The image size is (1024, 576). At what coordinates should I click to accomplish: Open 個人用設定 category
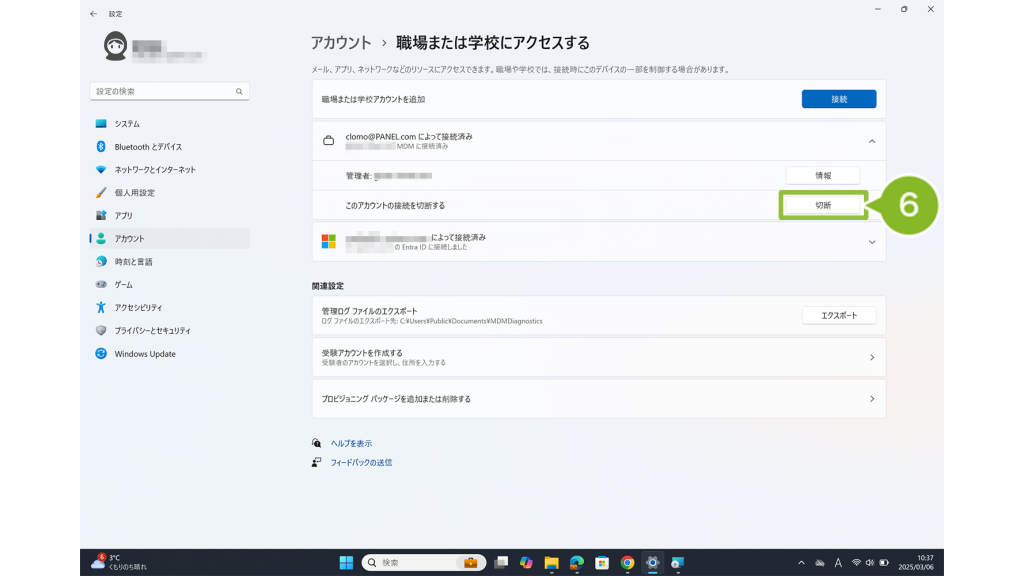(169, 193)
